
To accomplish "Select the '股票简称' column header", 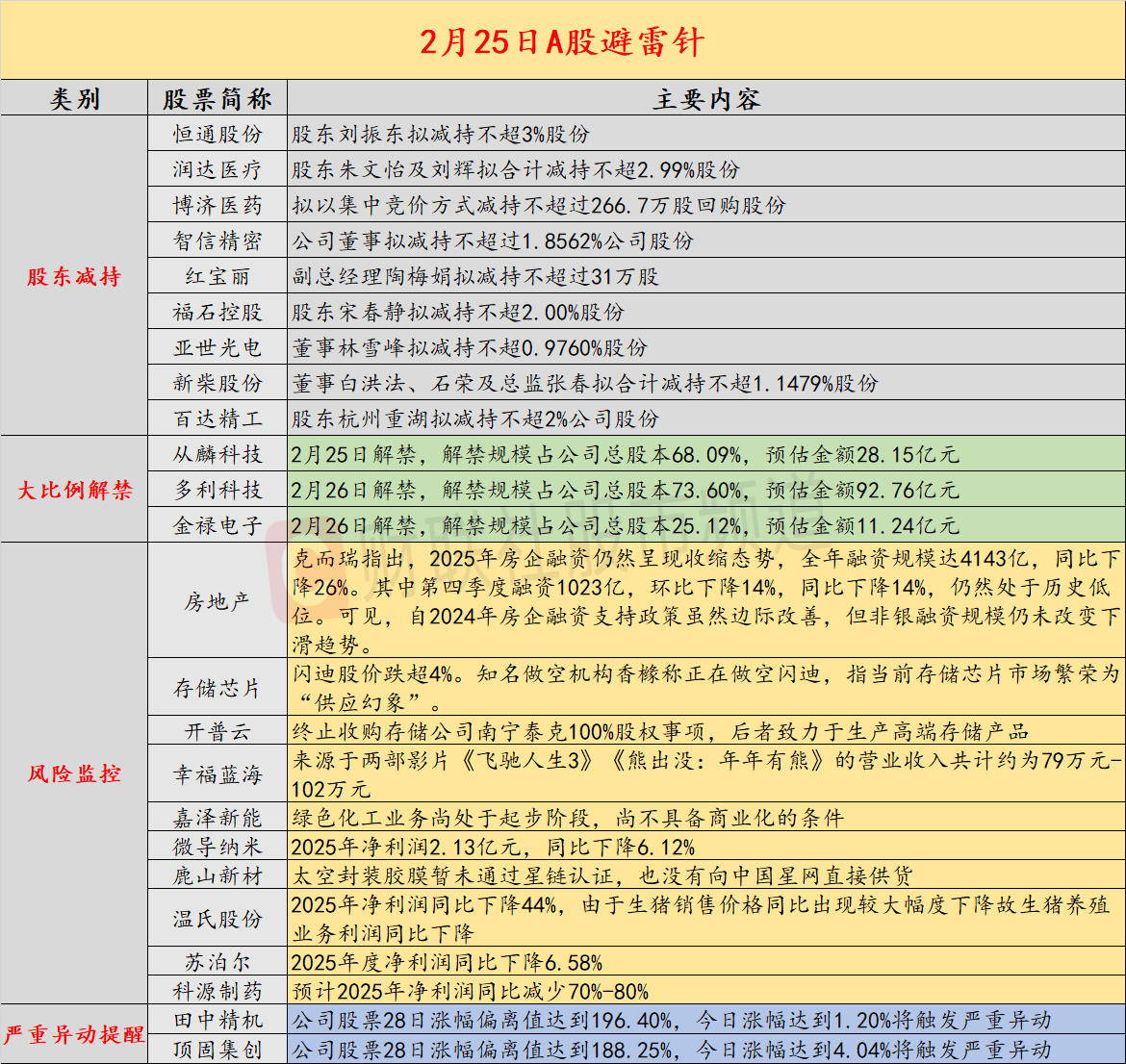I will click(218, 99).
